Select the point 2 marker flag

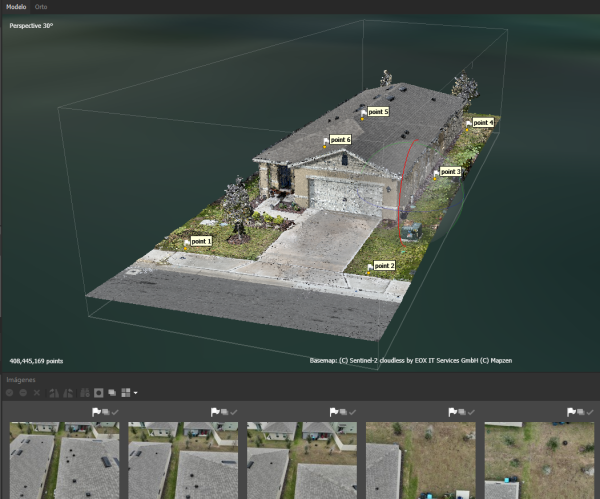click(370, 266)
